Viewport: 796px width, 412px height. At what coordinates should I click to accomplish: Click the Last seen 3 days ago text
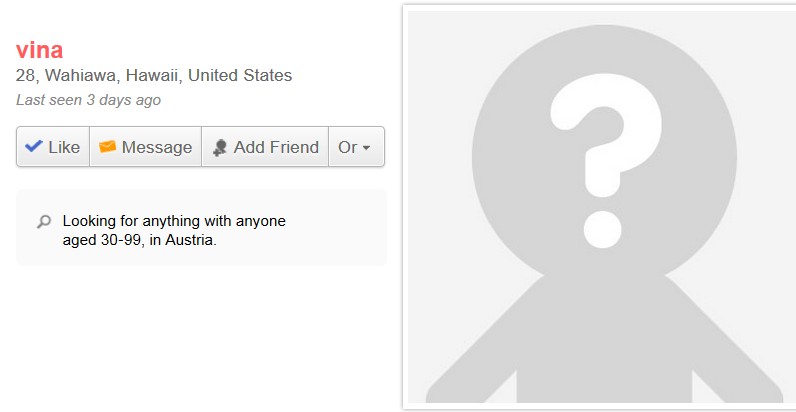point(88,100)
